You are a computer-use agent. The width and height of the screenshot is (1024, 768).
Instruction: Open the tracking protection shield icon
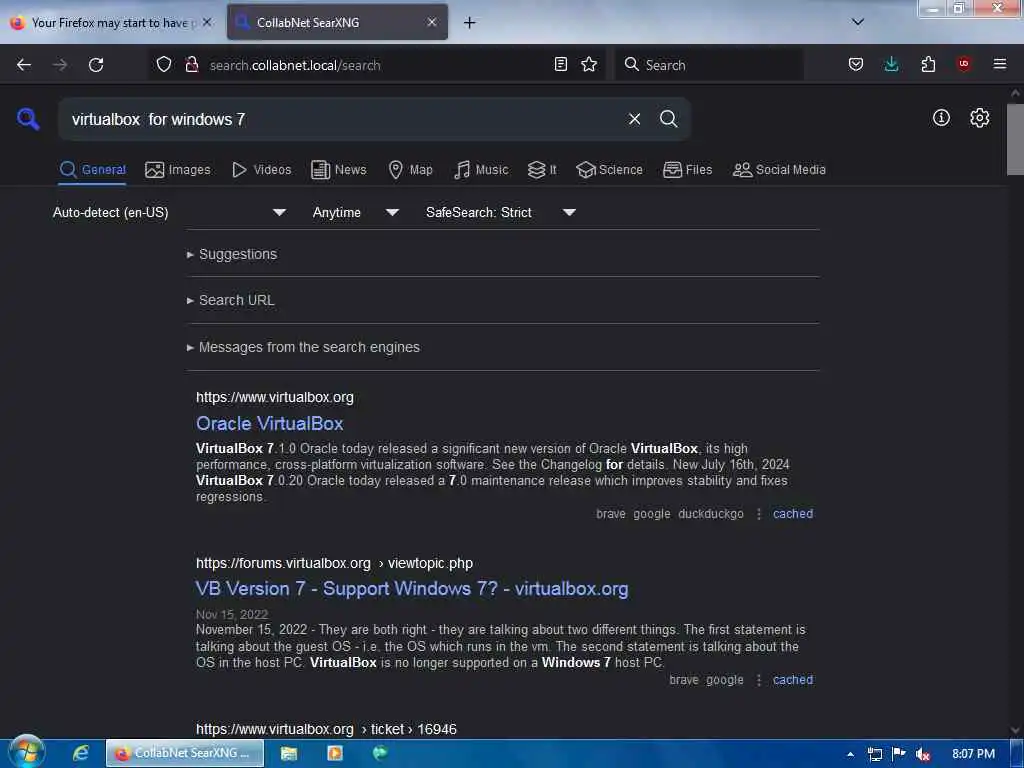point(164,64)
